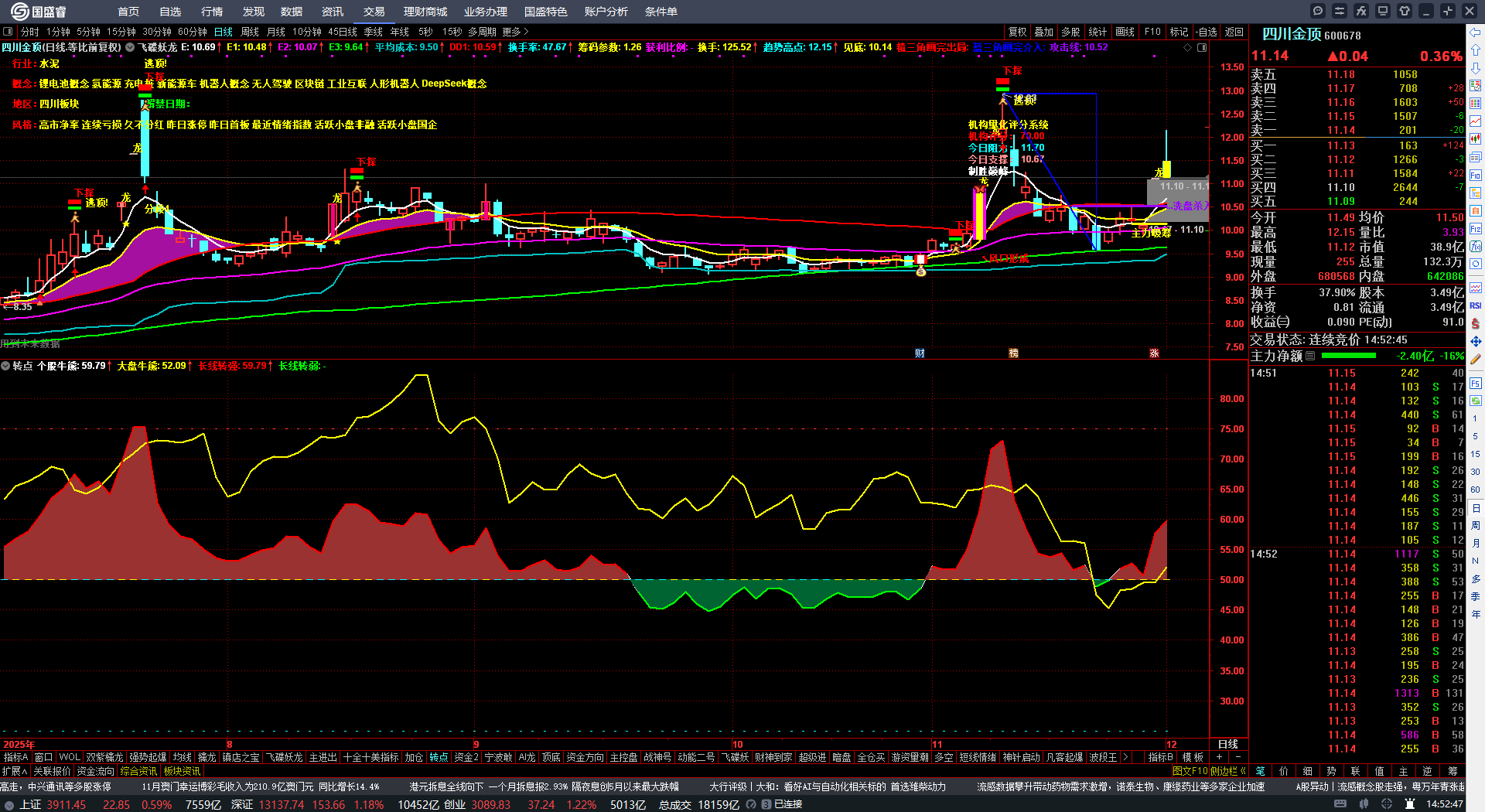Open the 窗口 window dropdown

(x=43, y=757)
